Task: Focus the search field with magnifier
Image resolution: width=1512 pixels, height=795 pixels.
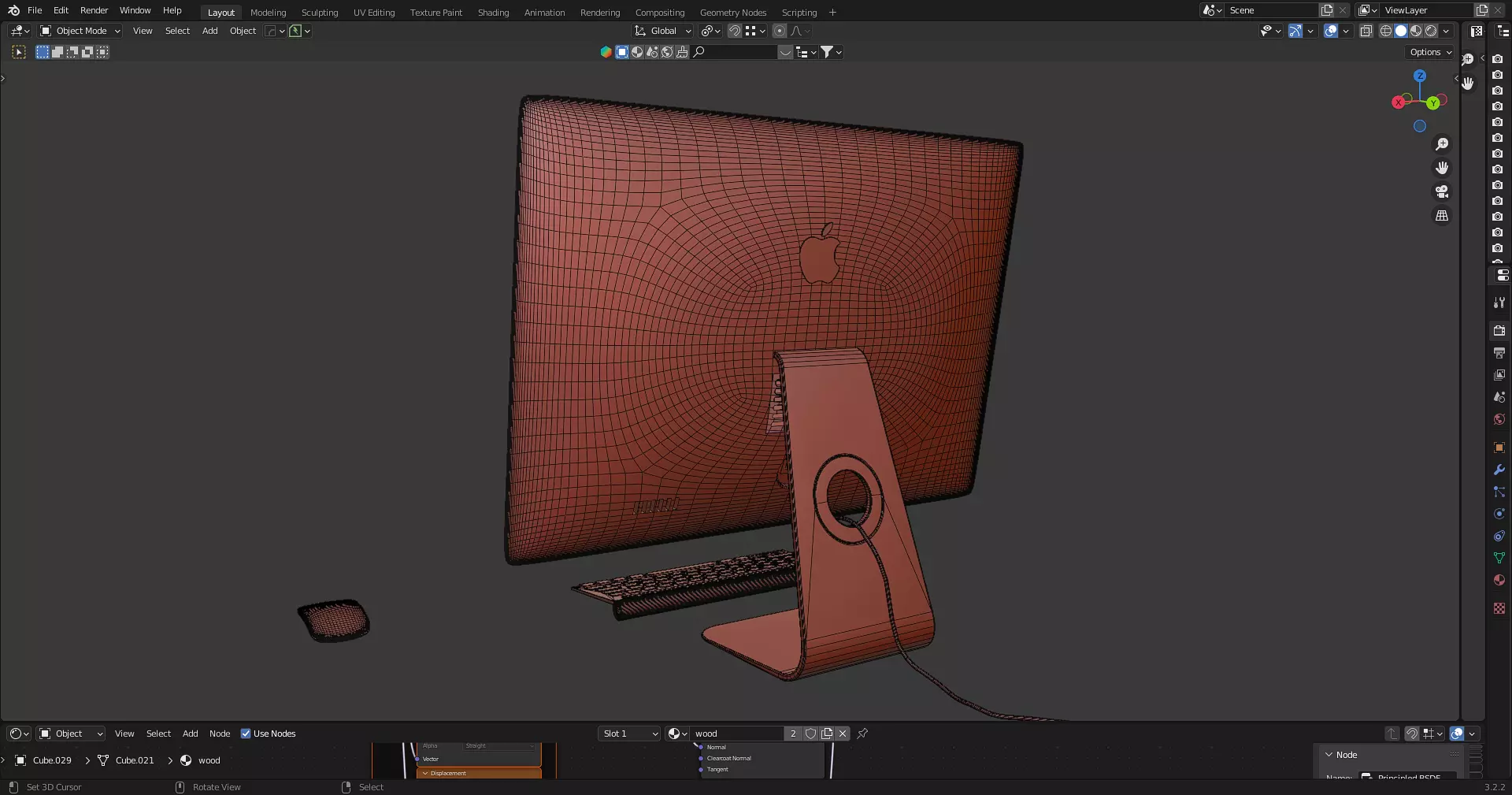Action: (735, 52)
